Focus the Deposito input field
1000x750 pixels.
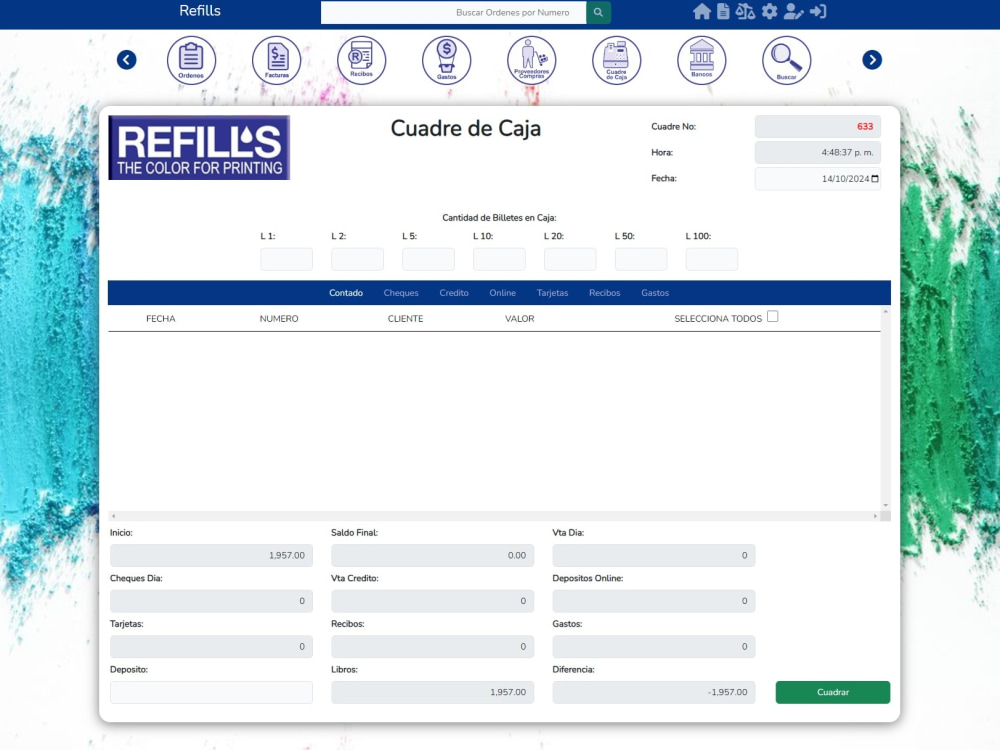[x=211, y=692]
